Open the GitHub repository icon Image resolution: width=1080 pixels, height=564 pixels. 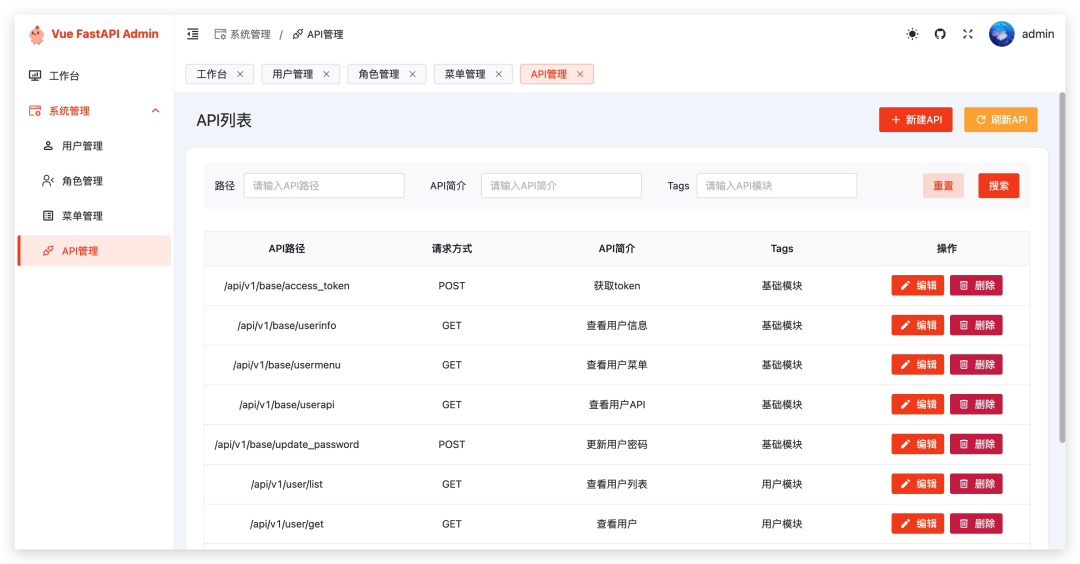point(940,34)
